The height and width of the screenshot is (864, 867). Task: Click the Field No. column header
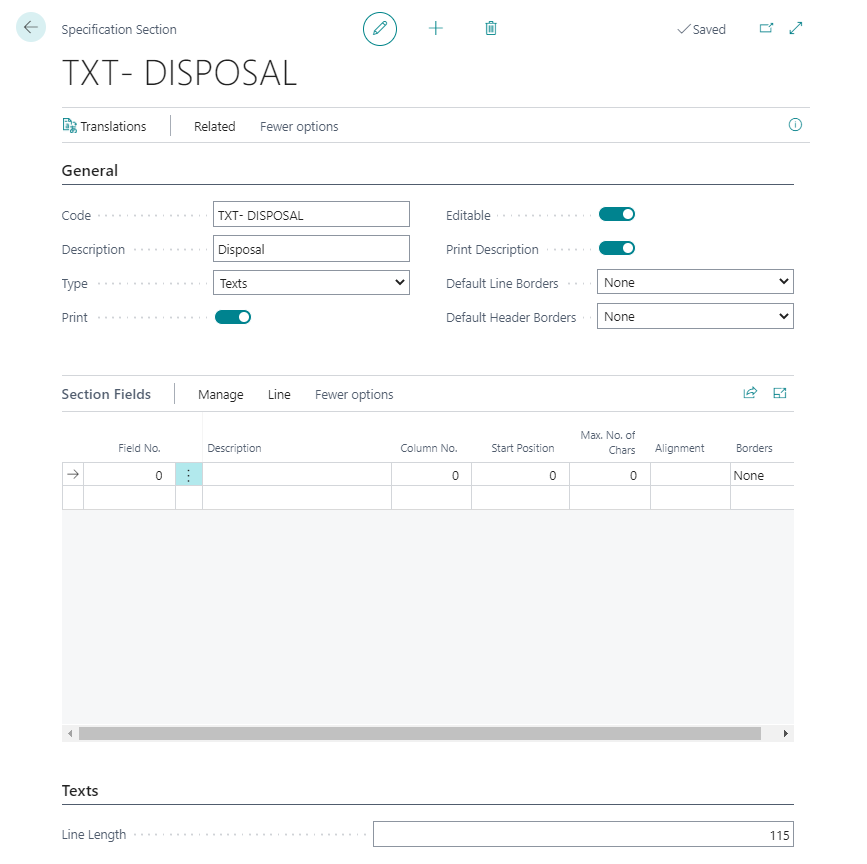(x=139, y=448)
